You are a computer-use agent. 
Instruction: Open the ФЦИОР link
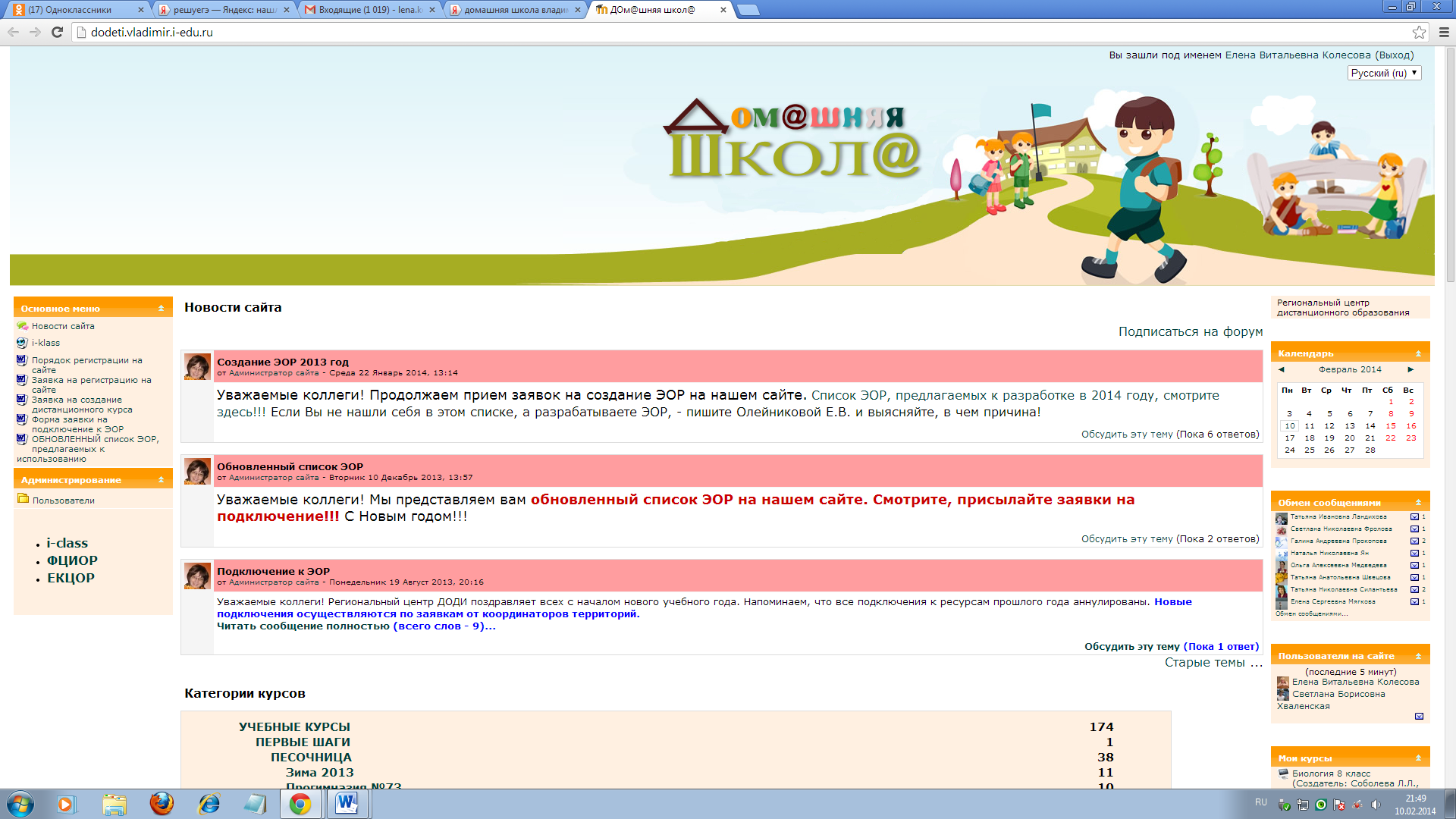click(72, 560)
